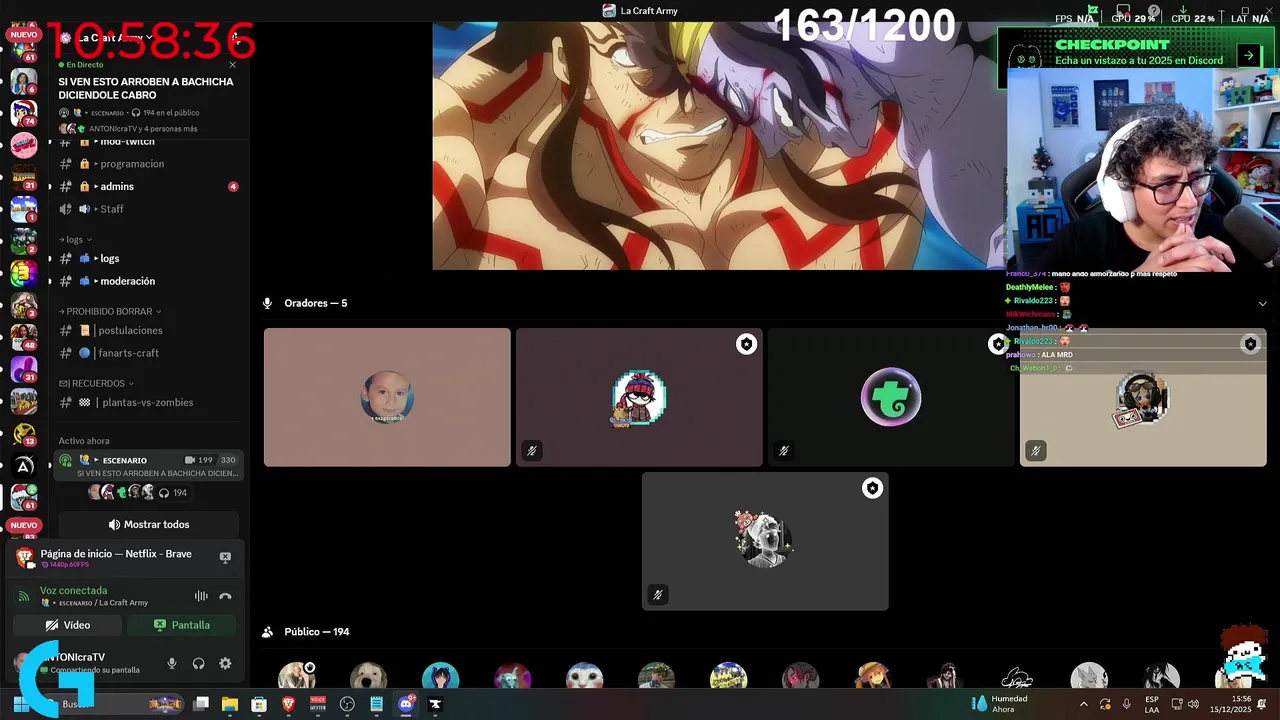Collapse the logs category
This screenshot has width=1280, height=720.
(75, 240)
